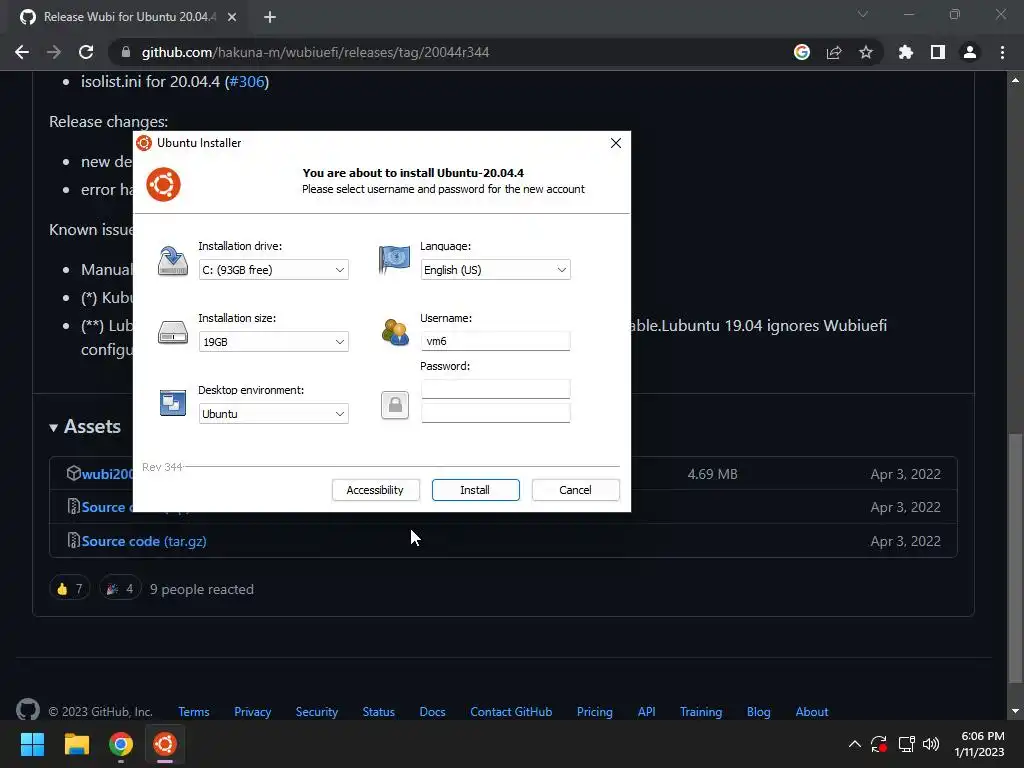The width and height of the screenshot is (1024, 768).
Task: Click Ubuntu Installer taskbar icon
Action: (165, 744)
